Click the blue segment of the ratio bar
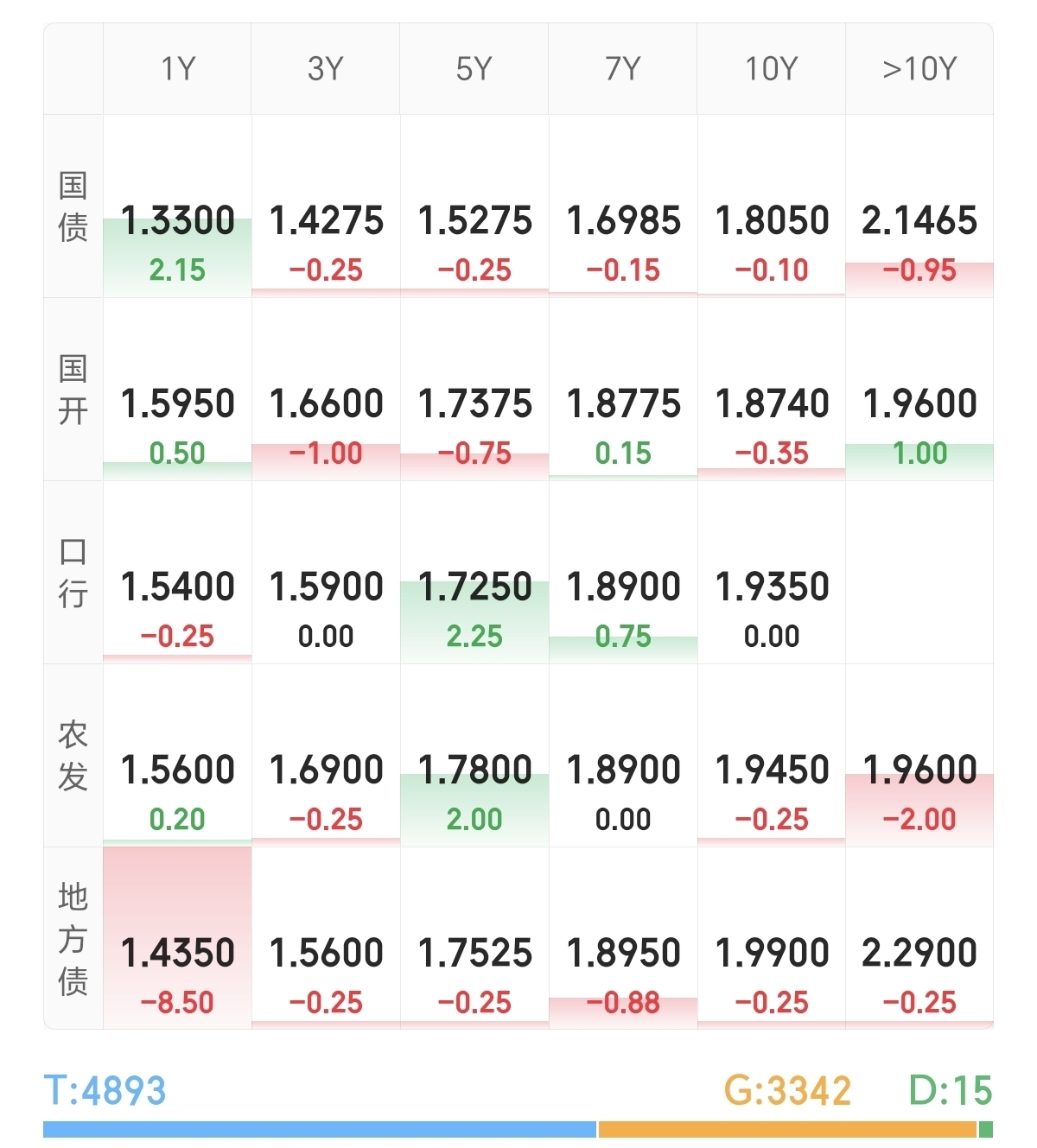Screen dimensions: 1037x1148 tap(320, 1129)
